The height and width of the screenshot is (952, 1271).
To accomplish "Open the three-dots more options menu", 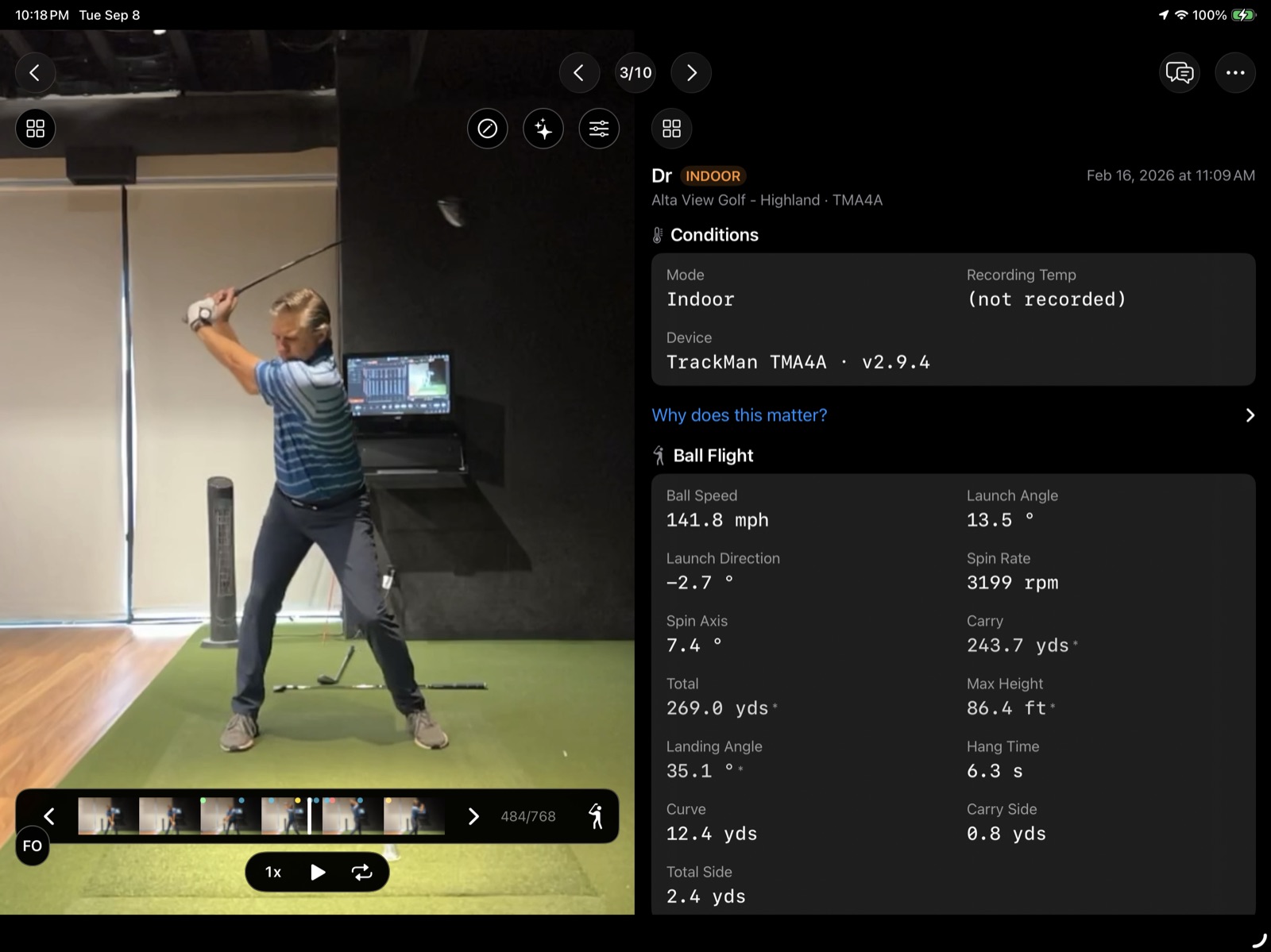I will tap(1235, 73).
